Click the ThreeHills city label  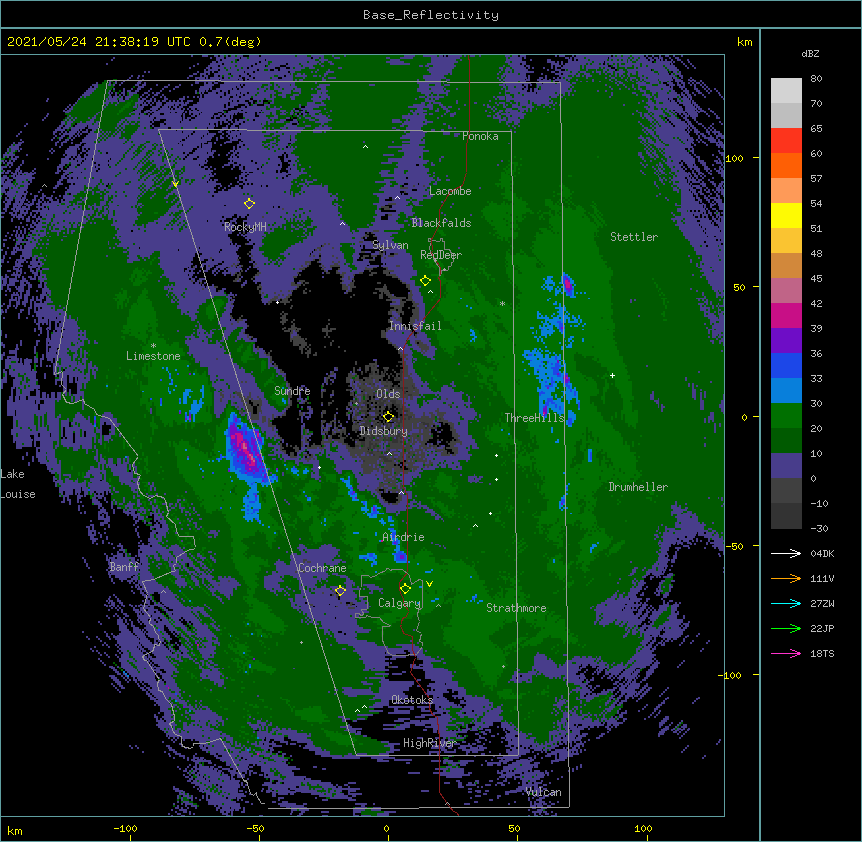coord(534,418)
